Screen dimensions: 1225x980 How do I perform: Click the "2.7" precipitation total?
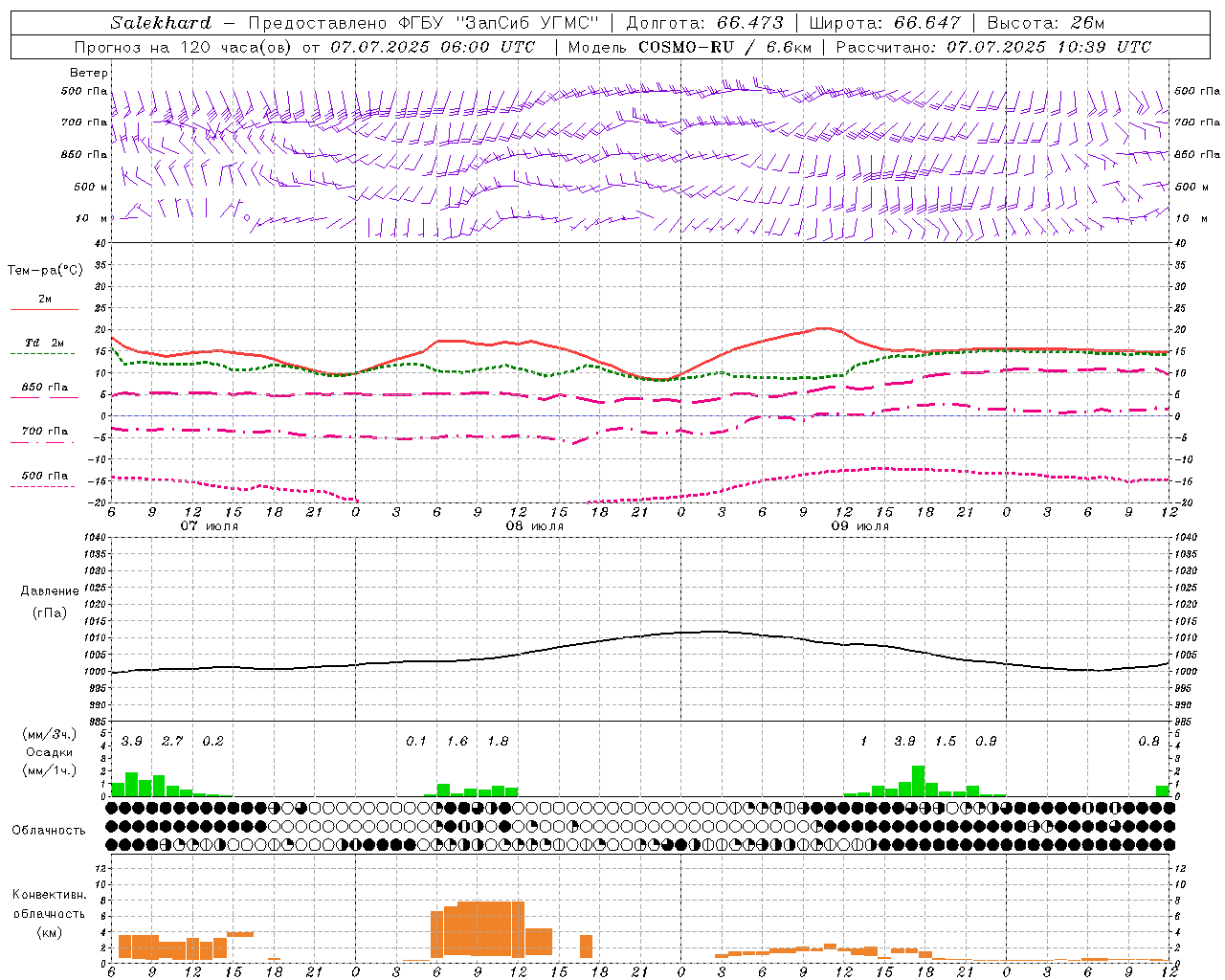tap(172, 742)
